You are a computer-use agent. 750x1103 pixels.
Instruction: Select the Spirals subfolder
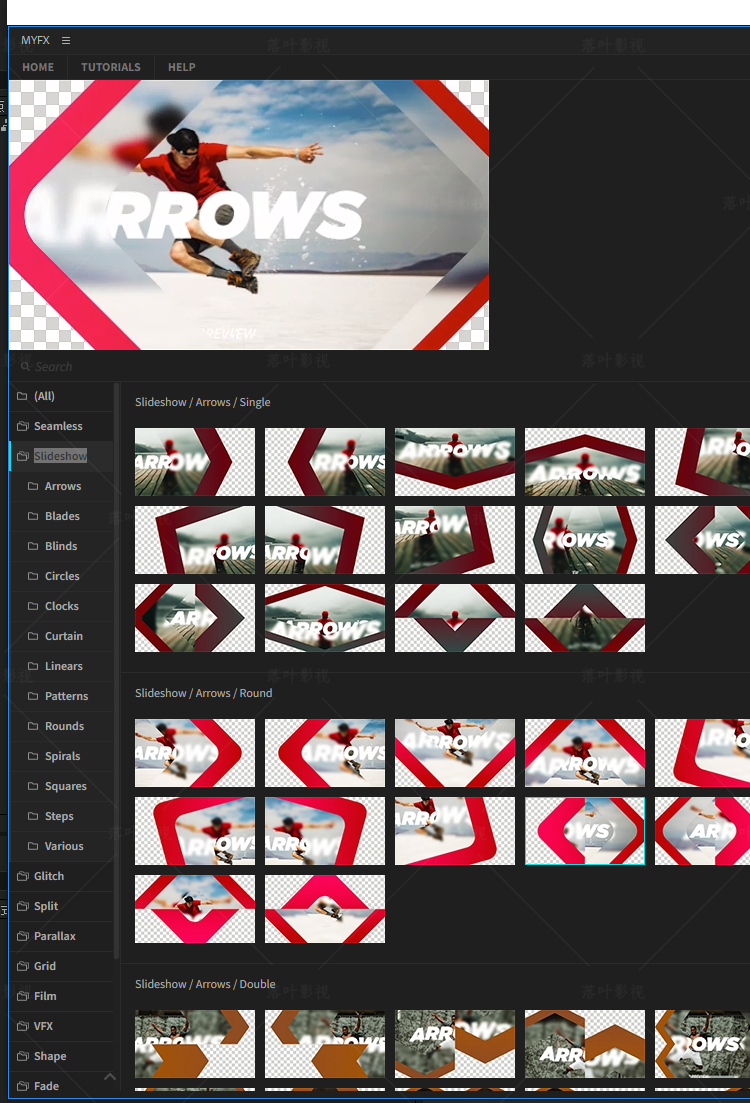(62, 756)
